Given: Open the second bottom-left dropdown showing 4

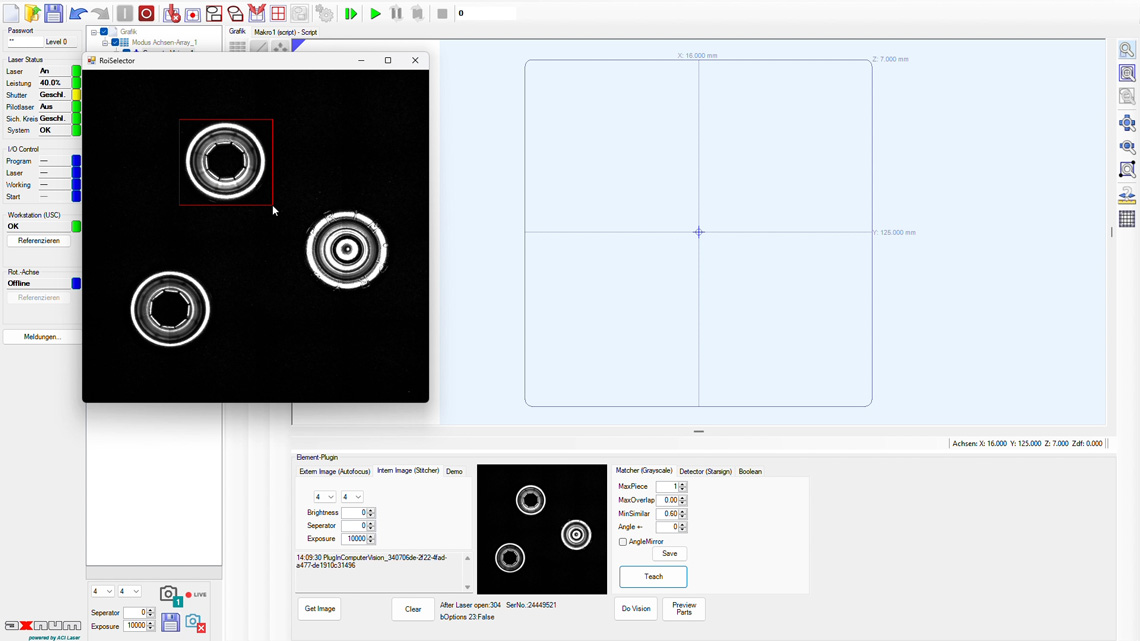Looking at the screenshot, I should pos(129,591).
